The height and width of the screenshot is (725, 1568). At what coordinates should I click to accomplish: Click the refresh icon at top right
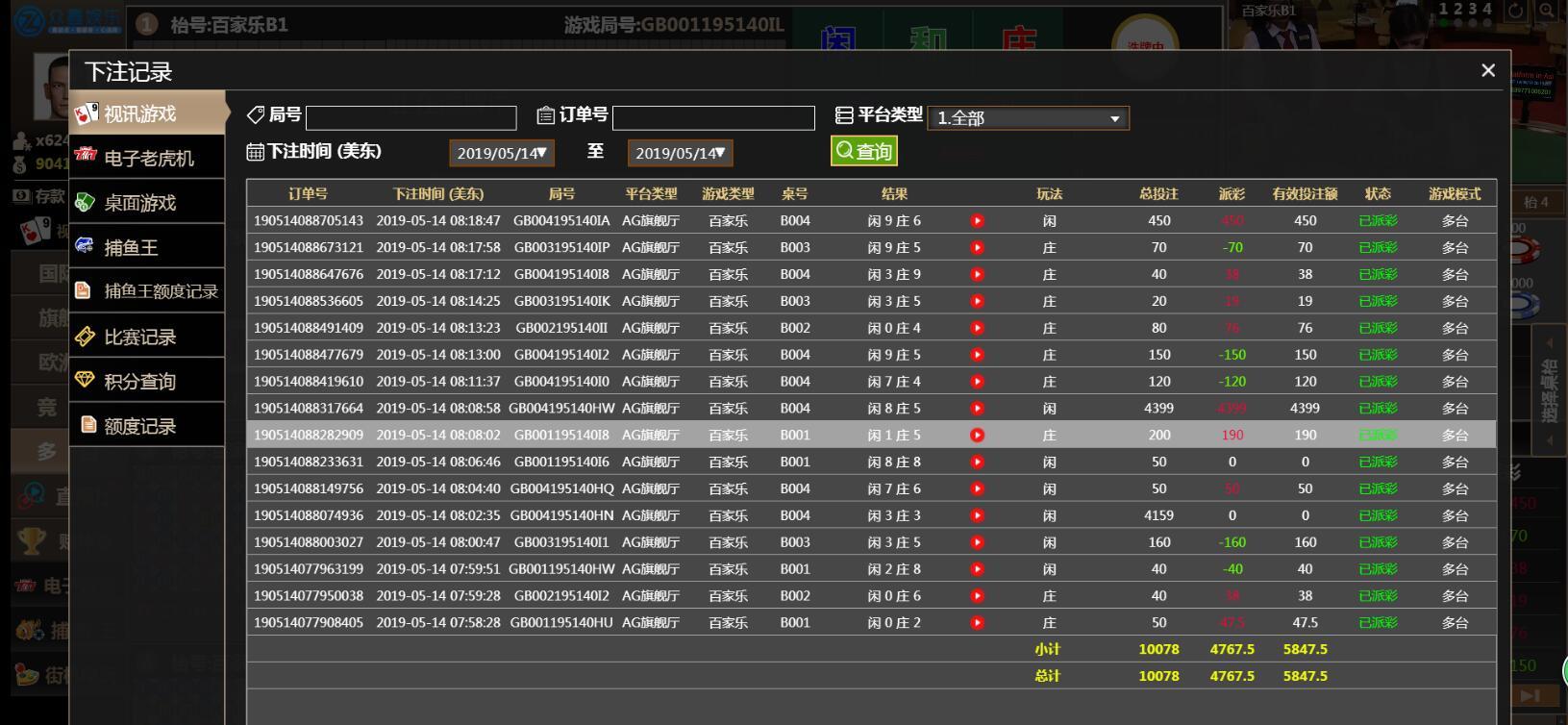pos(1516,11)
